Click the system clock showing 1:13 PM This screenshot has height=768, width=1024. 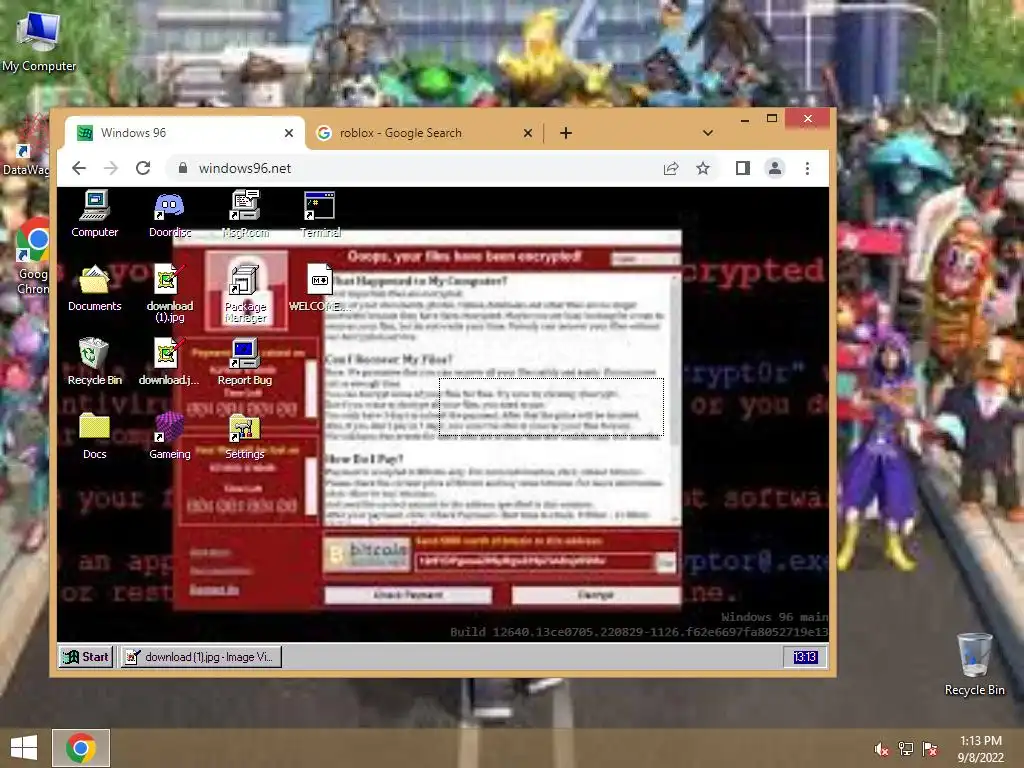[980, 749]
